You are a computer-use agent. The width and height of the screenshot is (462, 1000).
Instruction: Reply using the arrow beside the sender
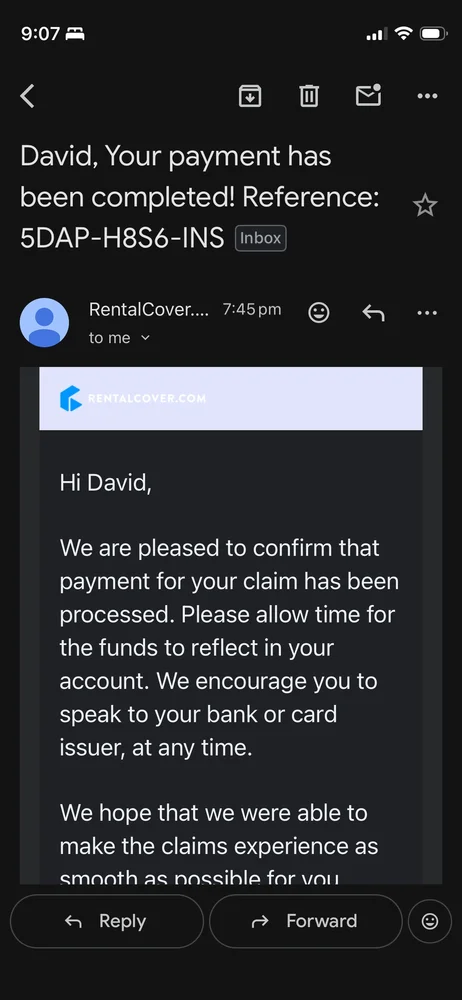pyautogui.click(x=373, y=312)
